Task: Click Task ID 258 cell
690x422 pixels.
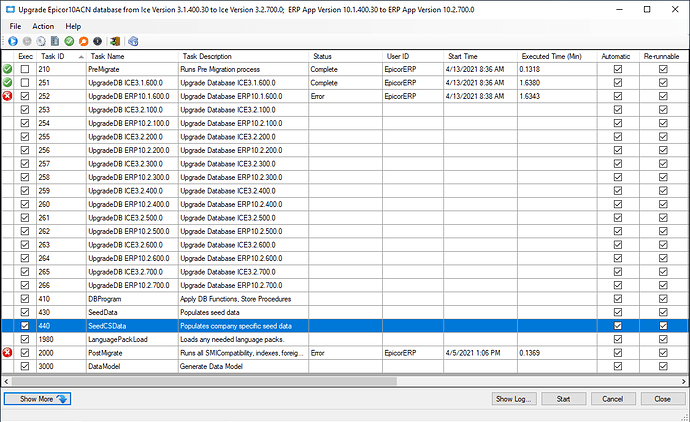Action: tap(61, 177)
